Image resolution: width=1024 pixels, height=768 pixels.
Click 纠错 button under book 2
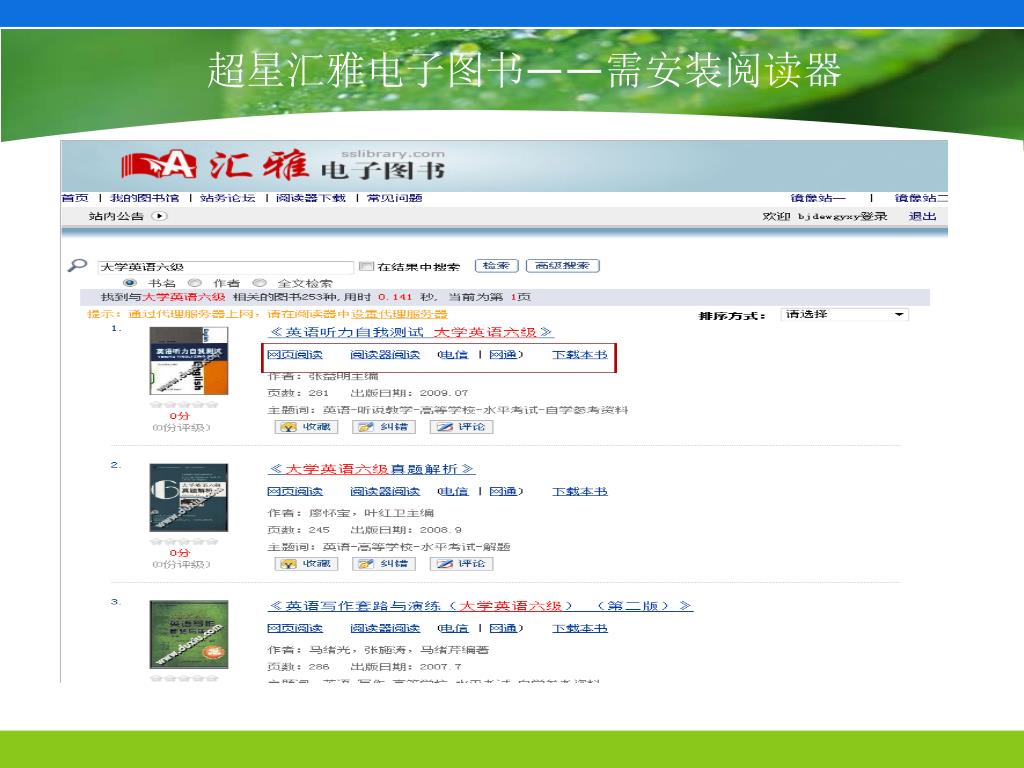[x=383, y=564]
